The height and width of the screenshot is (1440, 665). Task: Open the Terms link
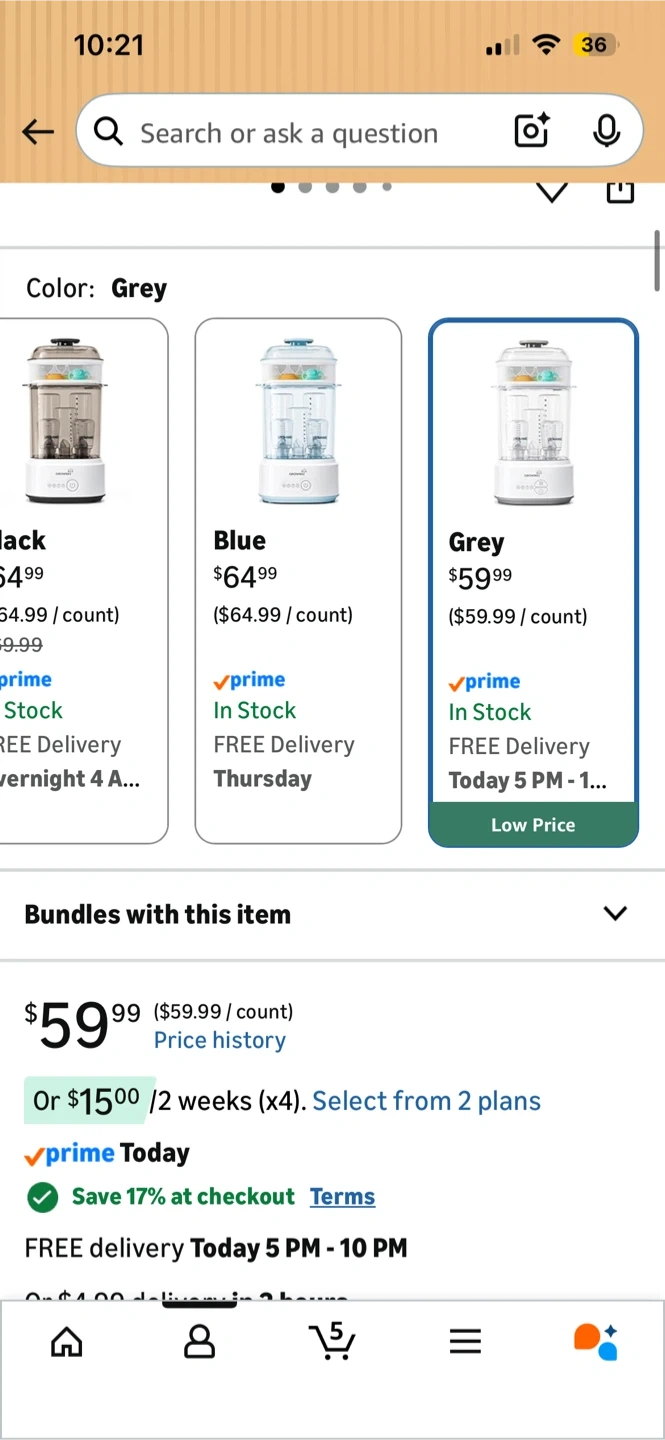coord(342,1197)
